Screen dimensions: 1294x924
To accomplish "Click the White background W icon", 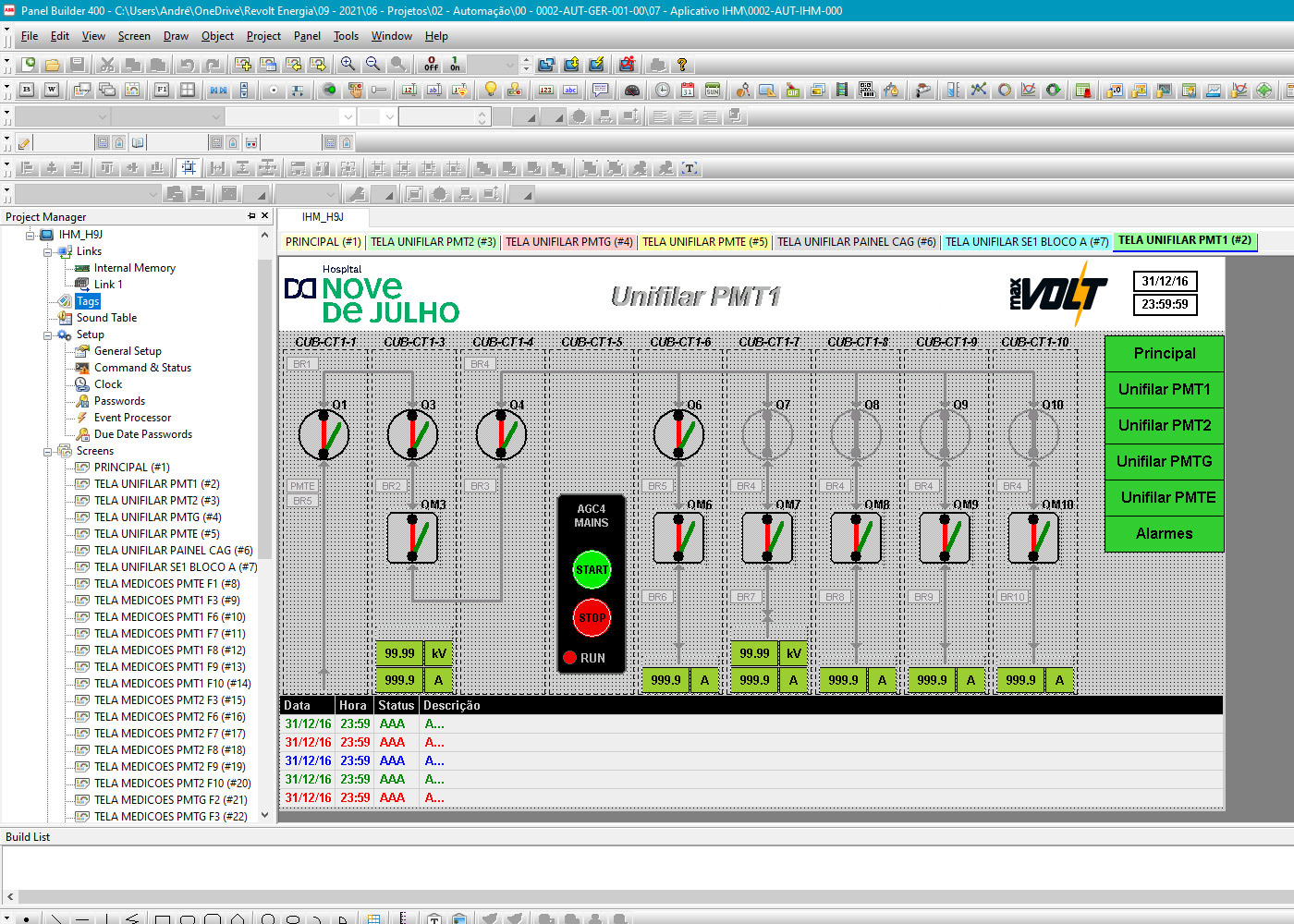I will [x=52, y=91].
